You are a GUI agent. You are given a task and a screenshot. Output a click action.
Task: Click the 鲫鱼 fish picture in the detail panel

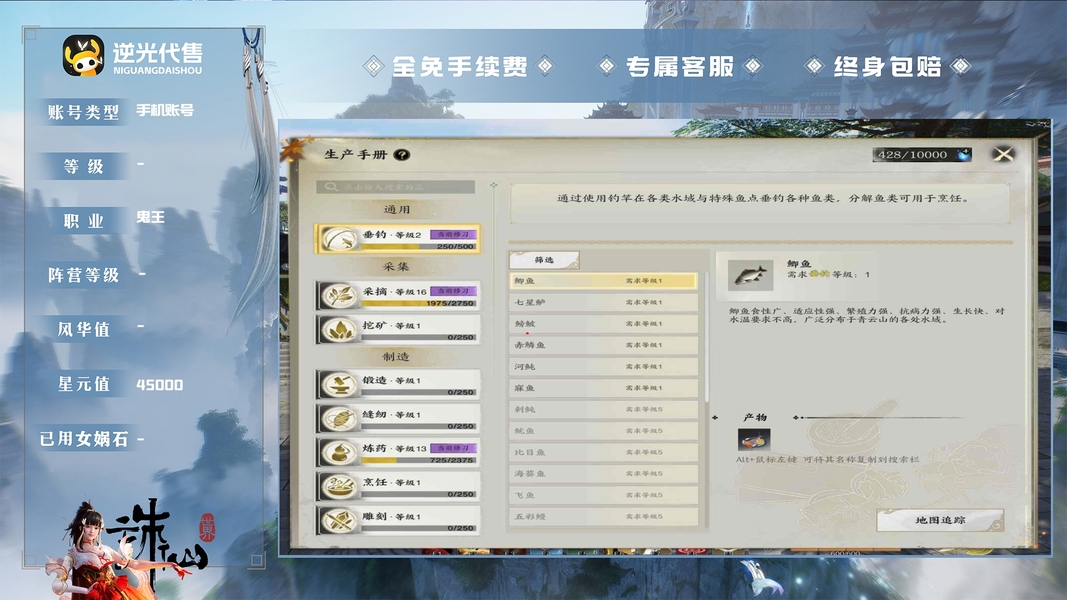750,275
